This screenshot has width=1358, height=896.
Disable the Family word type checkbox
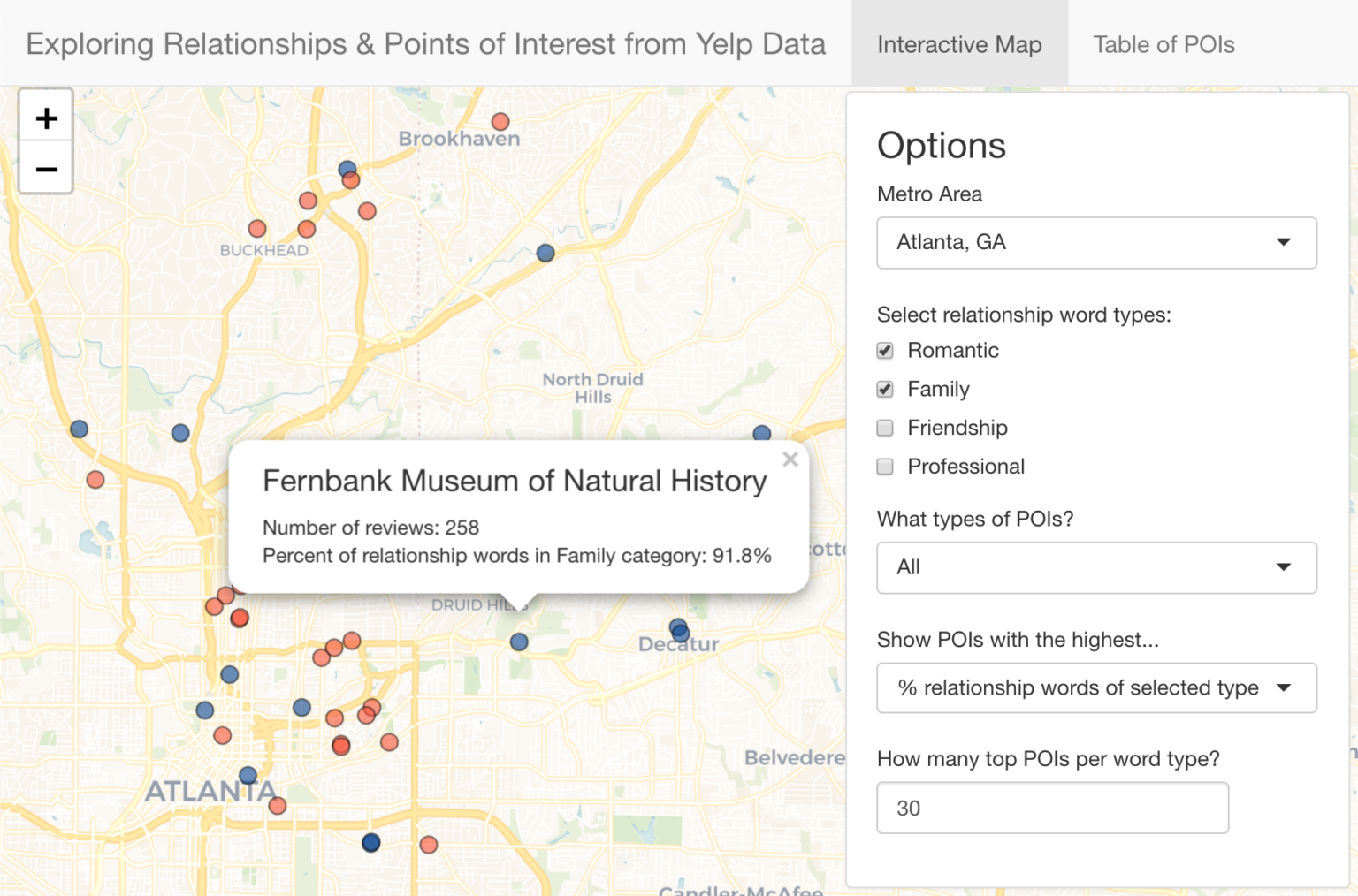pyautogui.click(x=884, y=389)
